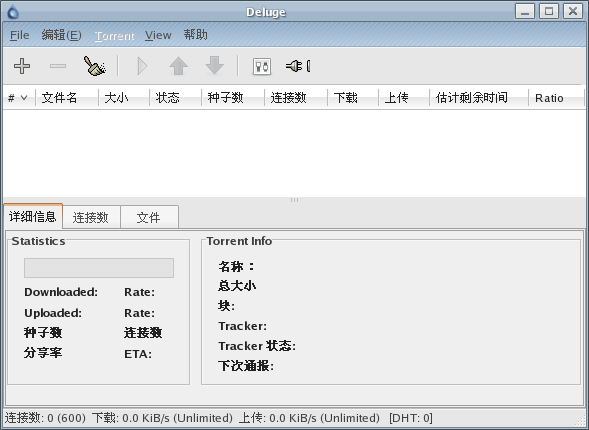Sort by the 状态 column header
Image resolution: width=589 pixels, height=430 pixels.
[175, 98]
